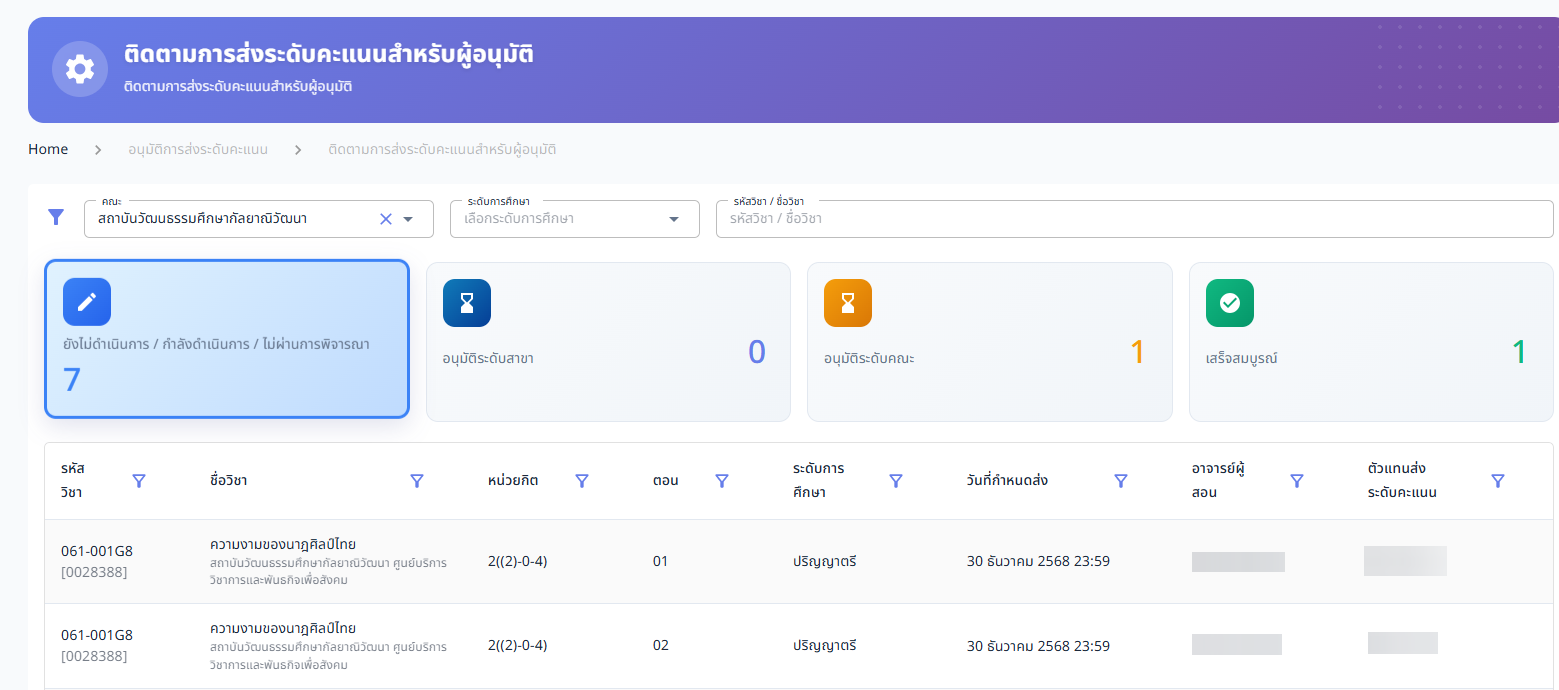The image size is (1559, 690).
Task: Open the ตัวแทนส่งระดับคะแนน column filter icon
Action: (1498, 481)
